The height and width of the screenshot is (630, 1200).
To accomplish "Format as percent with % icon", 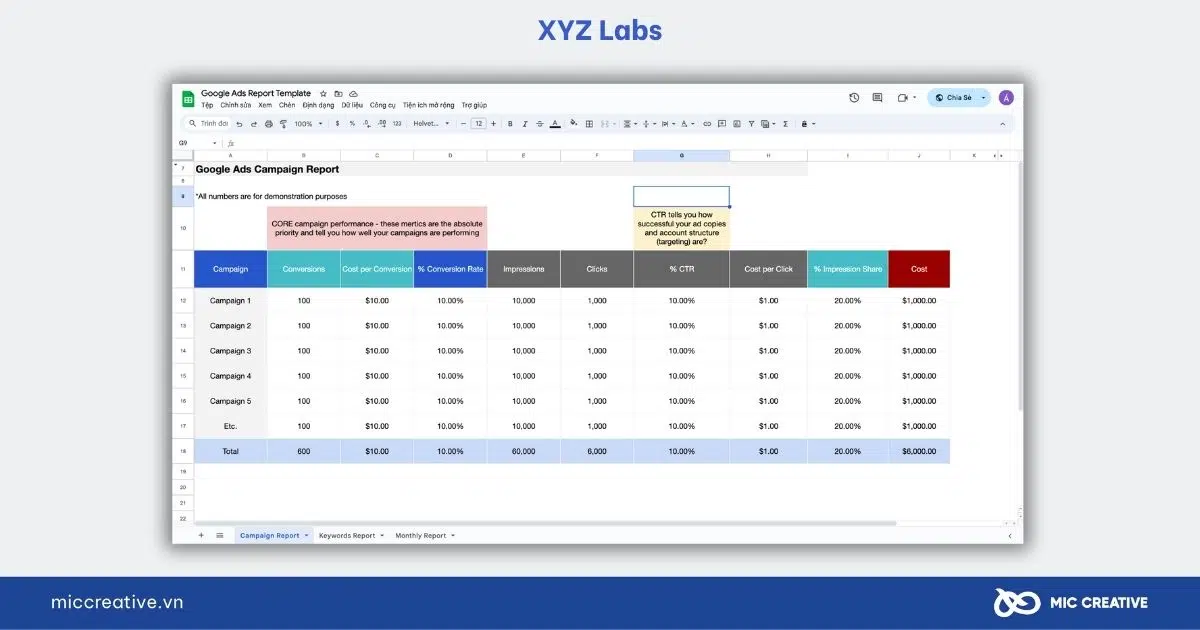I will [x=352, y=124].
